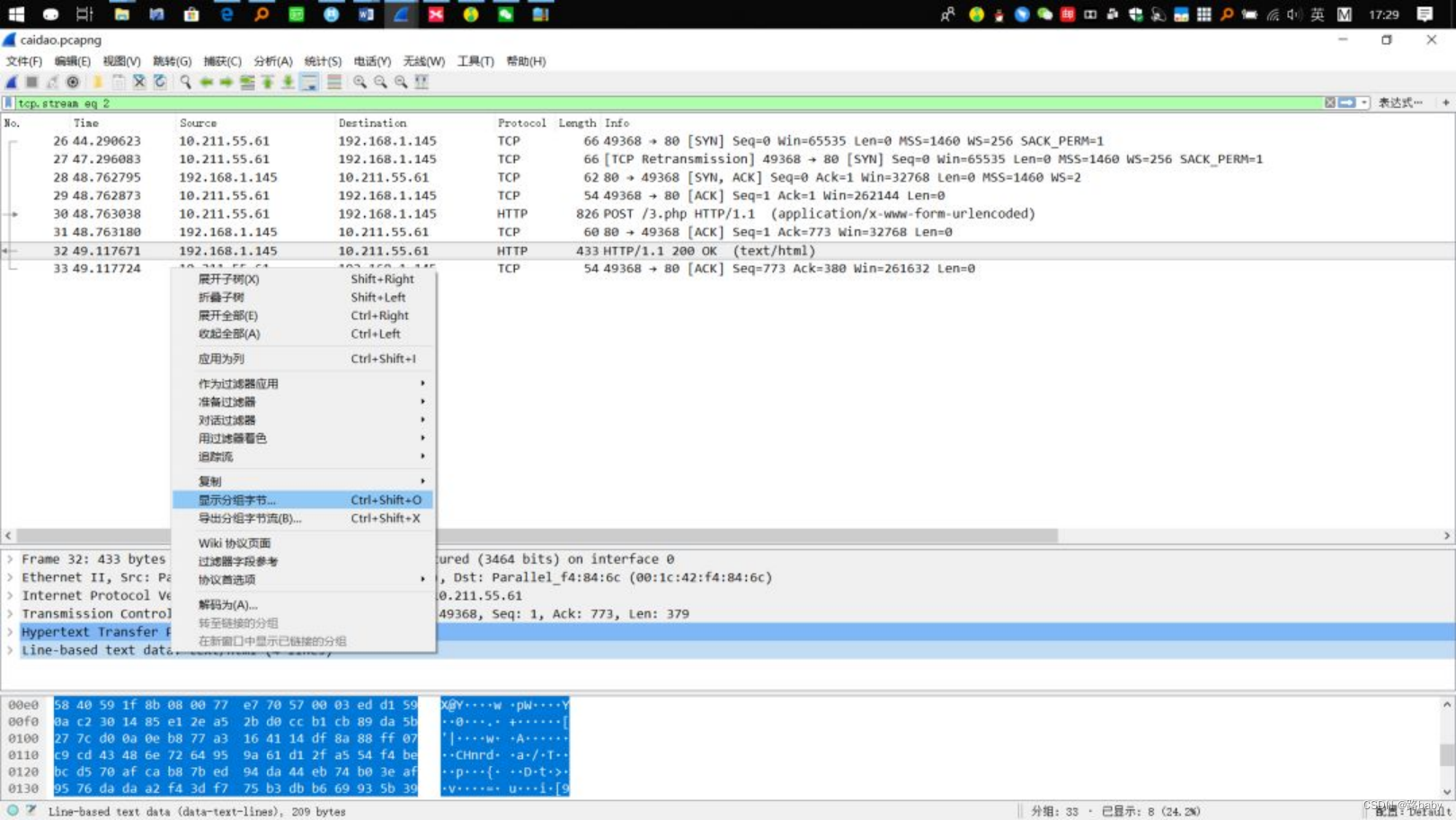The height and width of the screenshot is (820, 1456).
Task: Open capture options gear icon
Action: point(74,82)
